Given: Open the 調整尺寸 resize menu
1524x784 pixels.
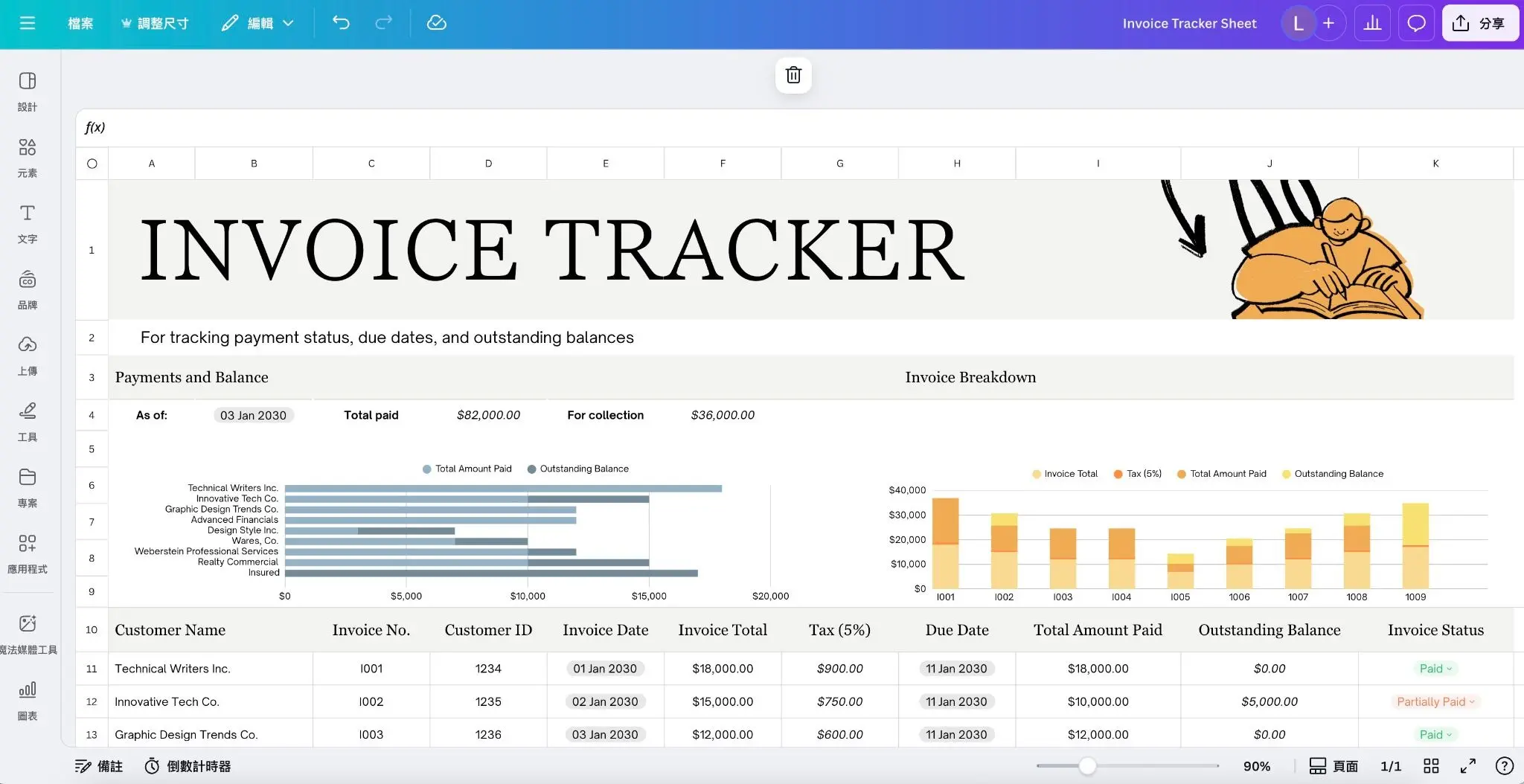Looking at the screenshot, I should [155, 23].
